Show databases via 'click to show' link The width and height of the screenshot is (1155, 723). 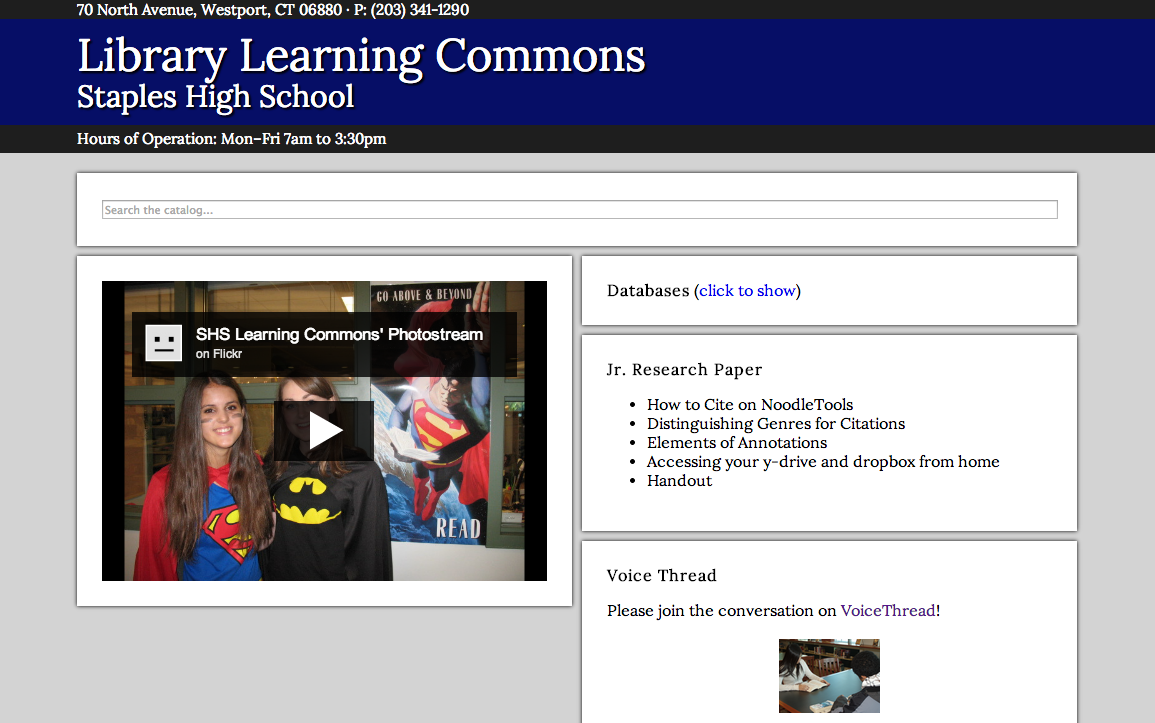pos(747,291)
